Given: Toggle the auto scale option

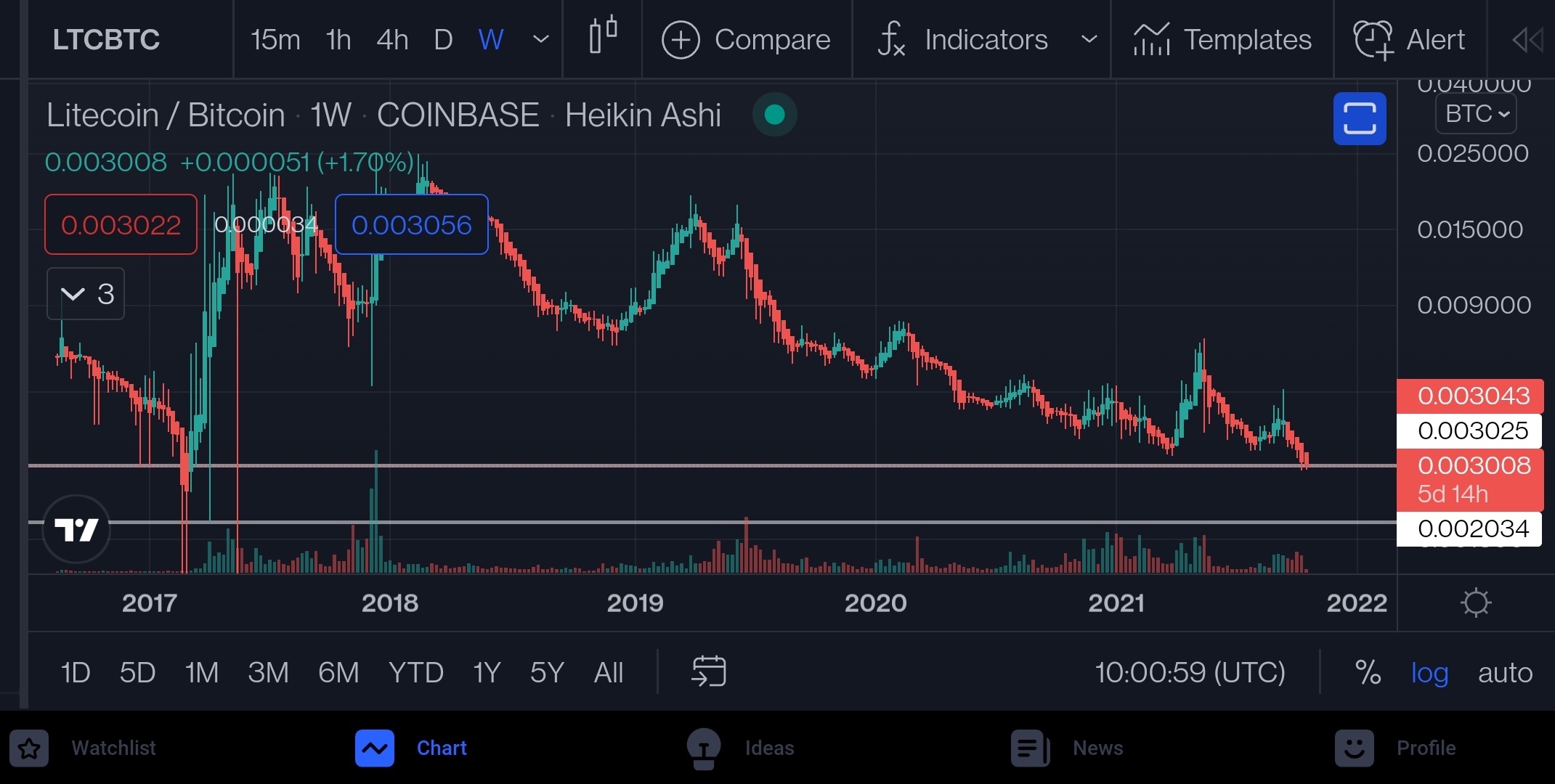Looking at the screenshot, I should pos(1505,673).
